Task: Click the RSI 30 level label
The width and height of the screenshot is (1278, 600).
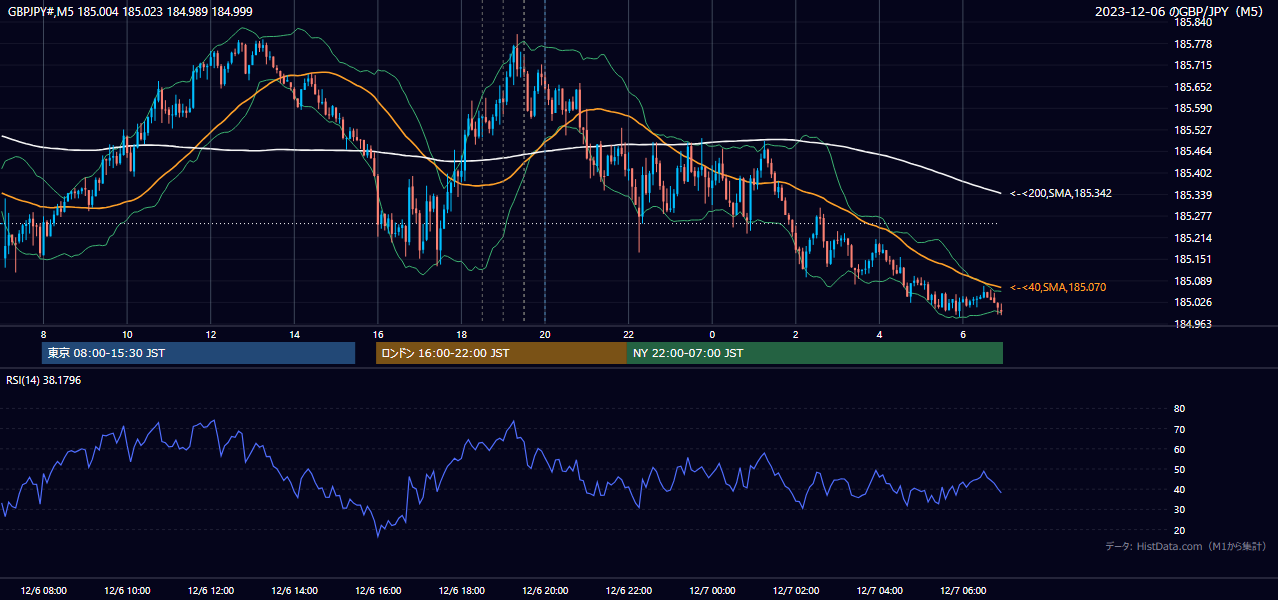Action: [1179, 510]
